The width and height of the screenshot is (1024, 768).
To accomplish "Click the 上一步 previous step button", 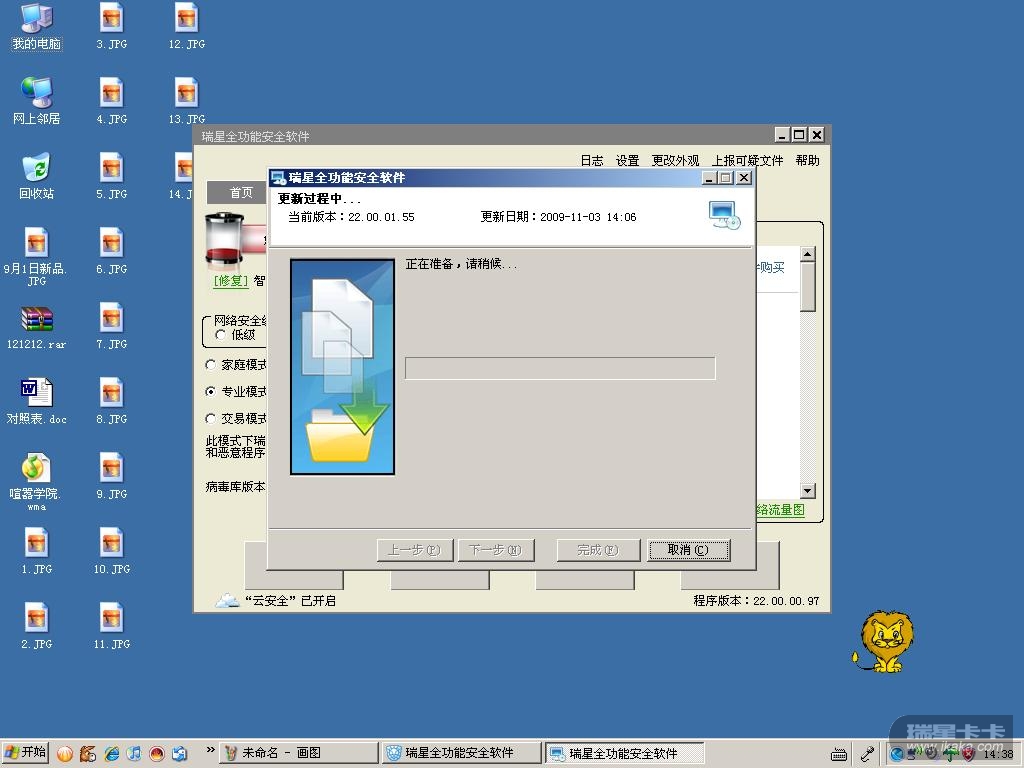I will click(415, 550).
